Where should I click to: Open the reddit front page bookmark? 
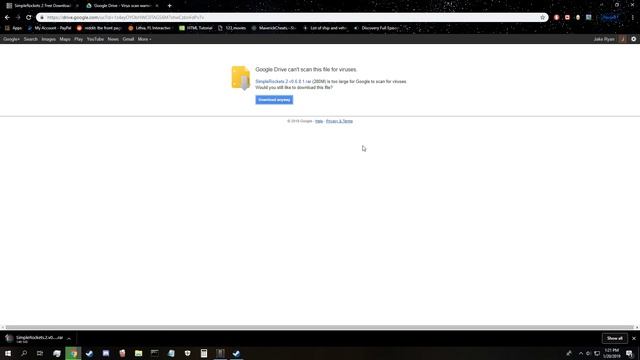pyautogui.click(x=99, y=28)
